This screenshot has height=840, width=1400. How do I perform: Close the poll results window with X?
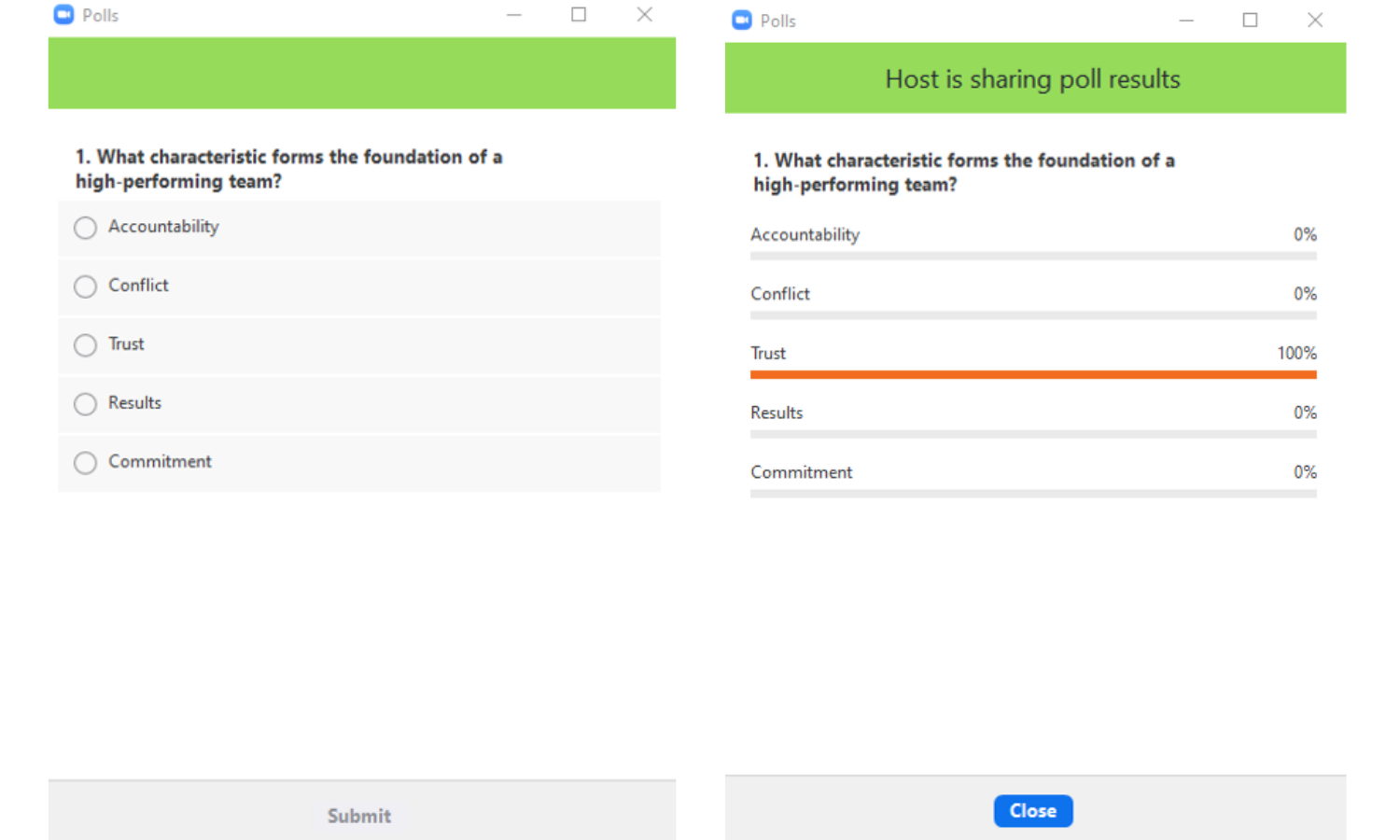click(1315, 21)
